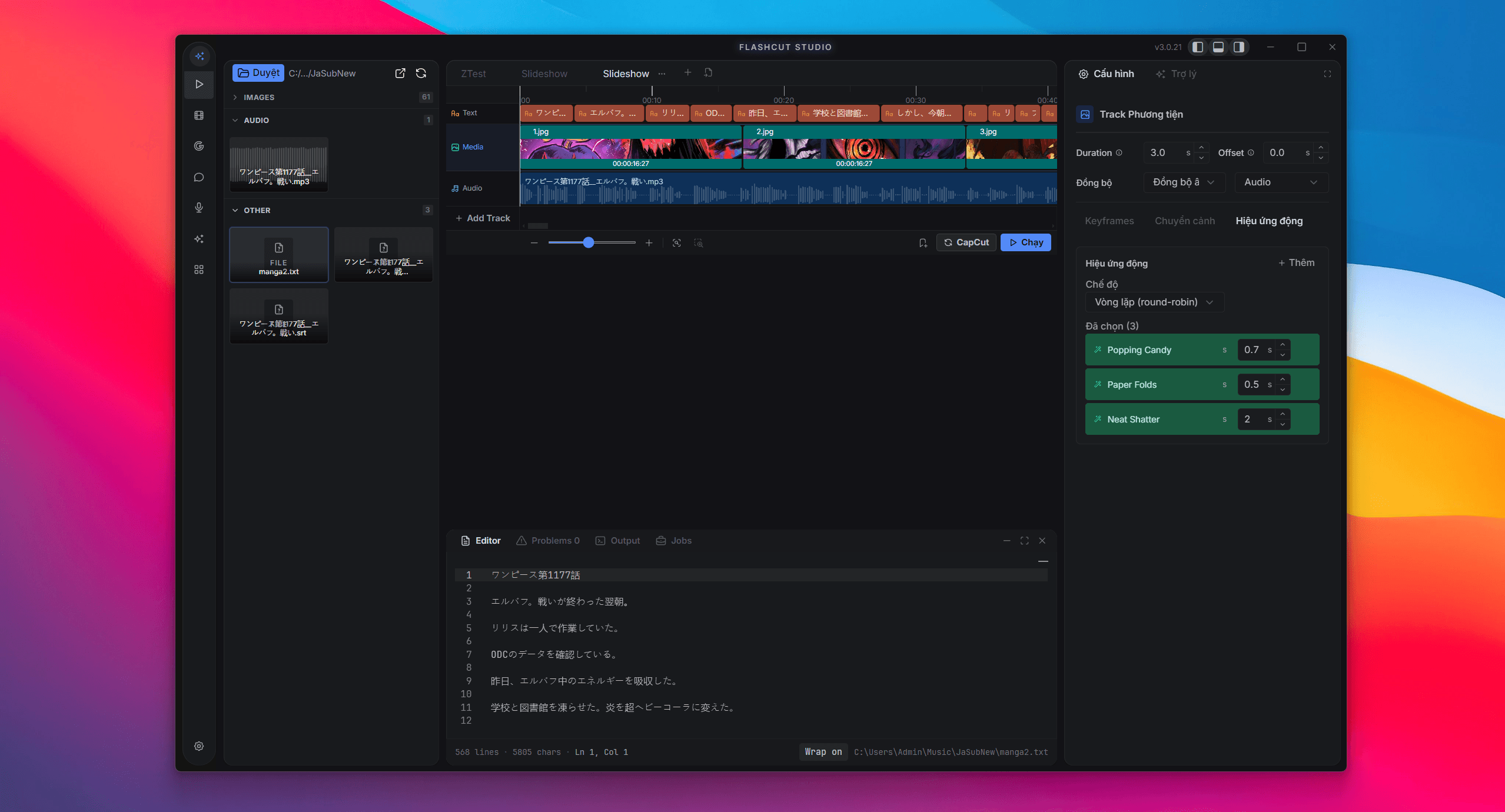The height and width of the screenshot is (812, 1505).
Task: Toggle Wrap on in the editor status bar
Action: pyautogui.click(x=823, y=752)
